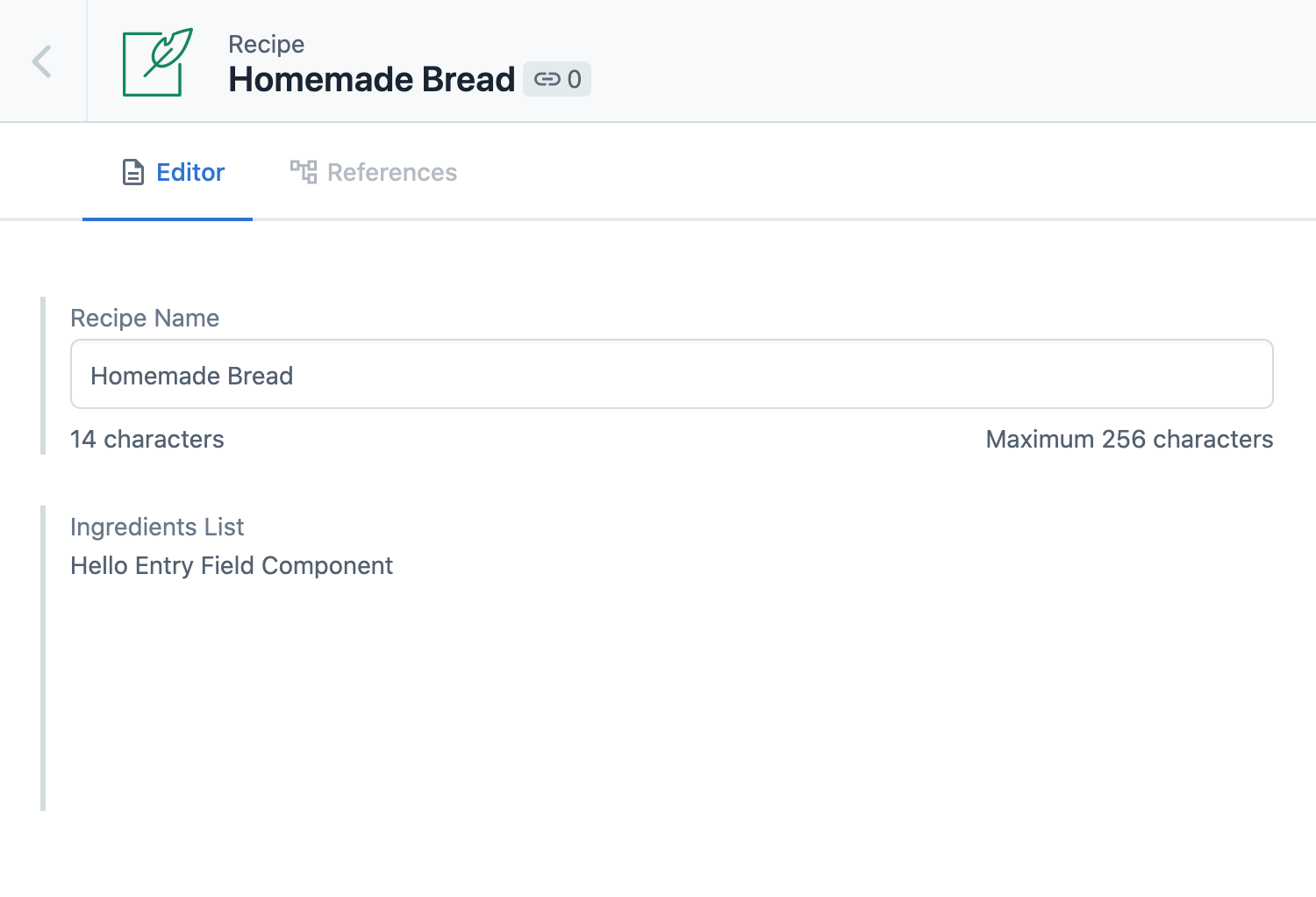
Task: Focus the Recipe Name input field
Action: [x=672, y=374]
